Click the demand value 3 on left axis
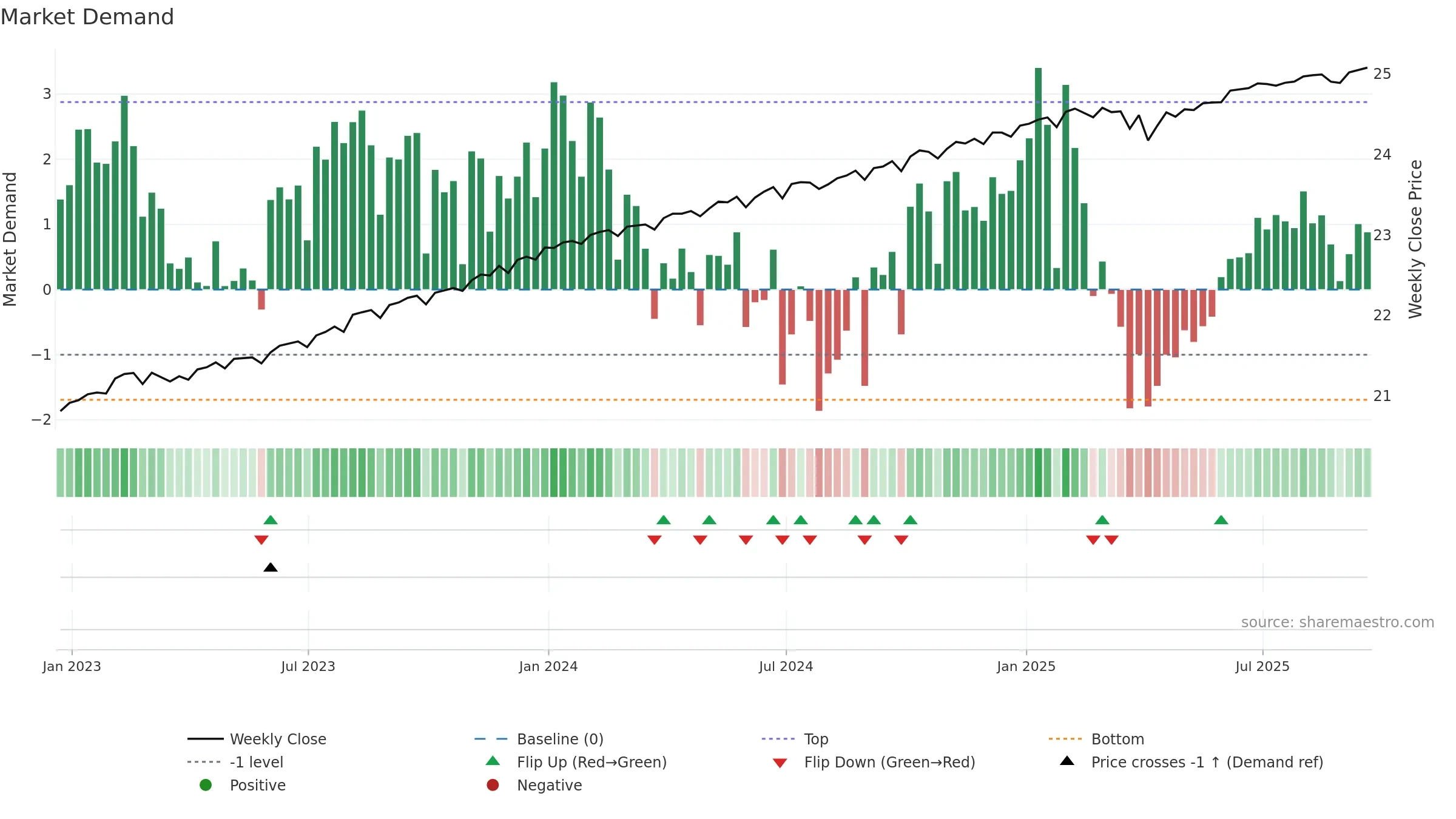Image resolution: width=1456 pixels, height=819 pixels. point(47,94)
